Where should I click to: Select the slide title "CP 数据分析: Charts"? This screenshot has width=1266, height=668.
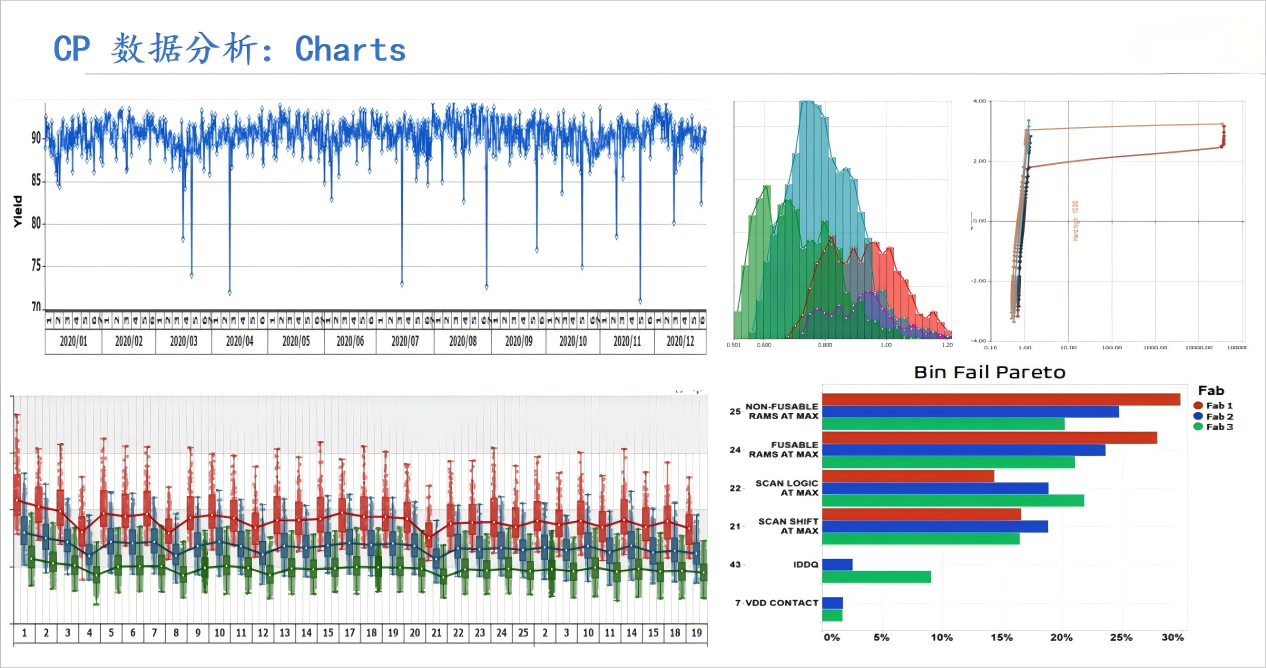coord(229,49)
